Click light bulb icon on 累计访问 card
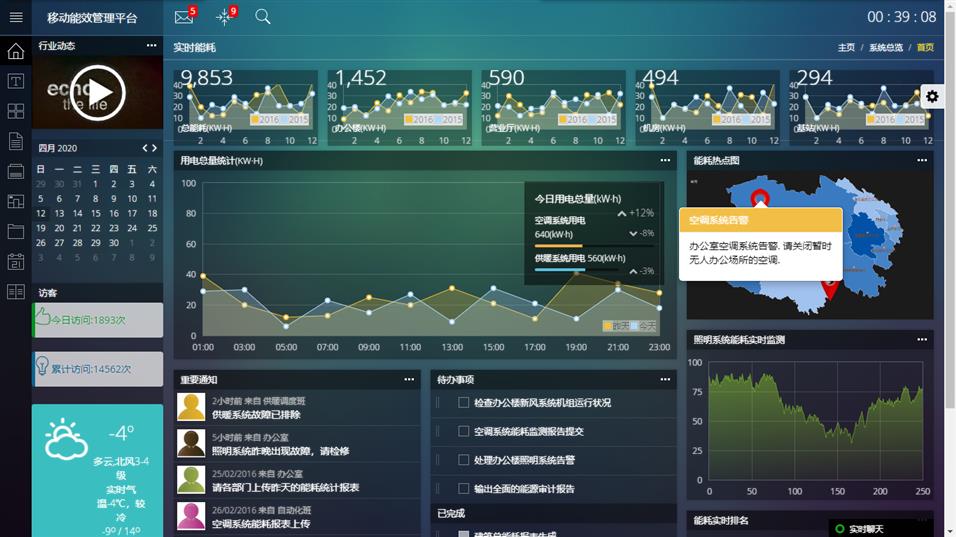Image resolution: width=956 pixels, height=537 pixels. [x=42, y=365]
